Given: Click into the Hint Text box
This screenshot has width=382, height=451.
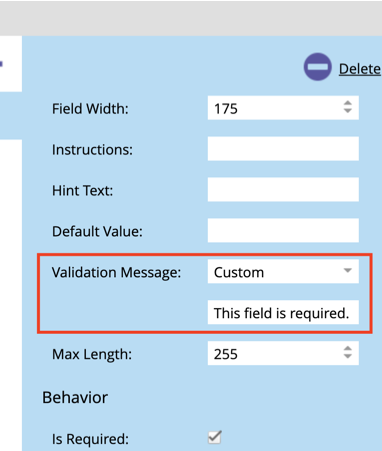Looking at the screenshot, I should coord(283,190).
